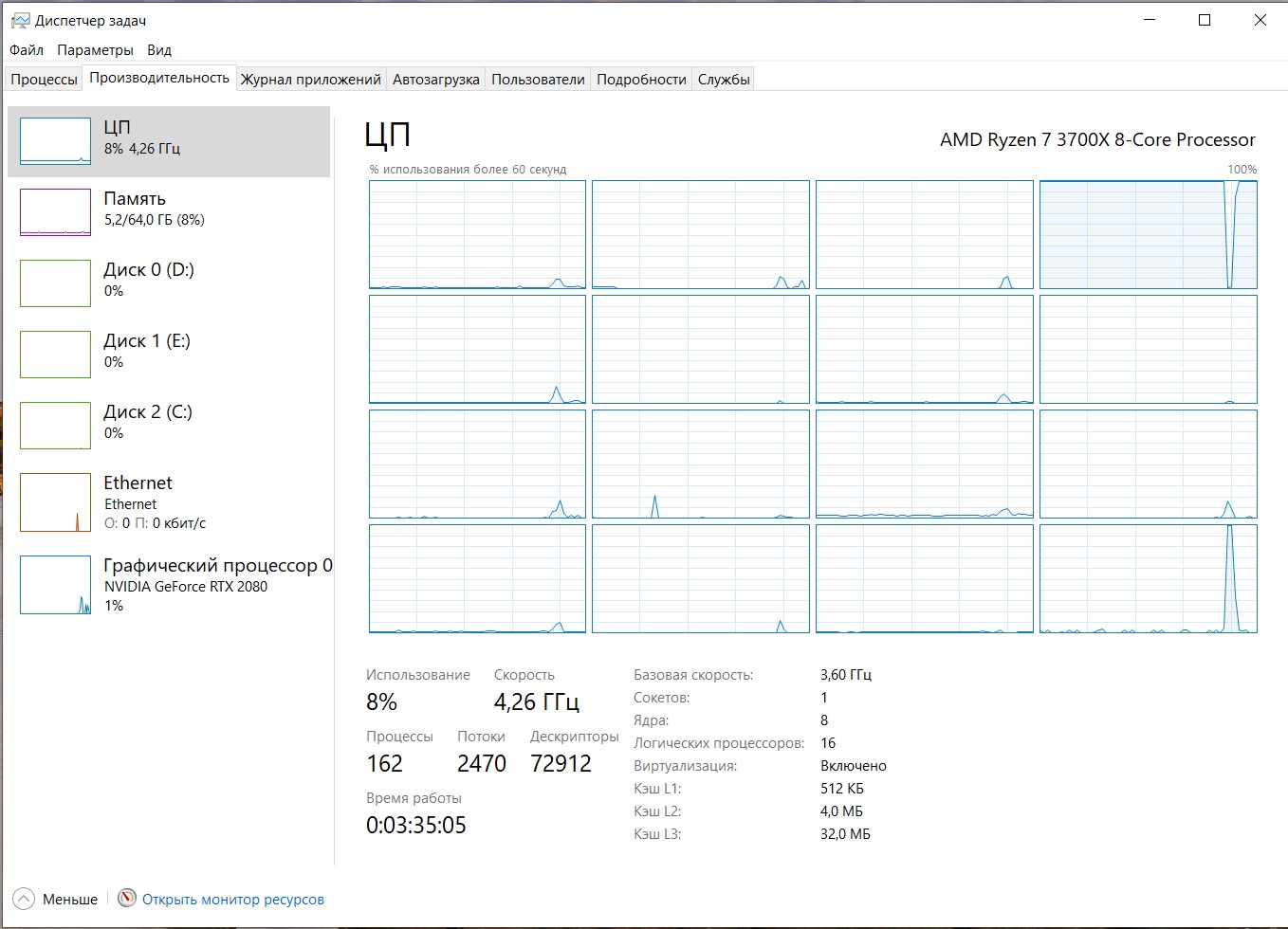Open the Вид menu
Viewport: 1288px width, 929px height.
159,50
